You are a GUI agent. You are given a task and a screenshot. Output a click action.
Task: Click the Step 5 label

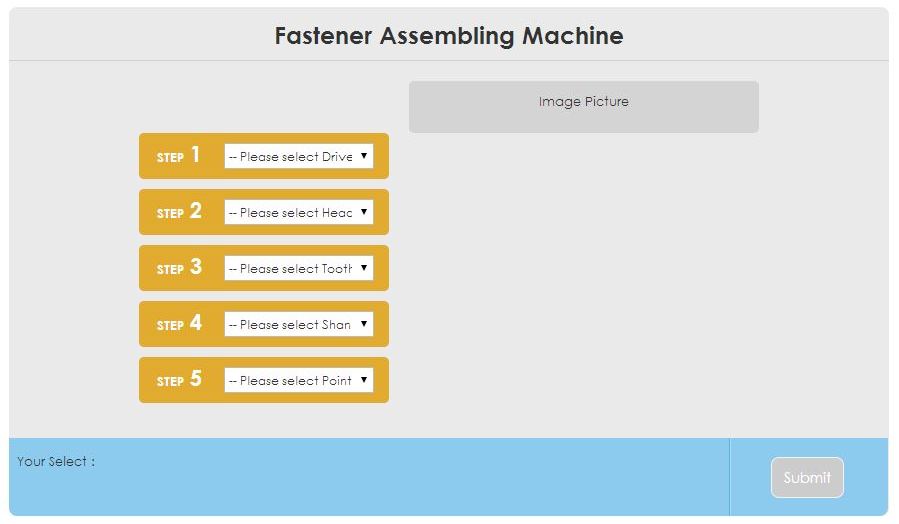point(179,380)
